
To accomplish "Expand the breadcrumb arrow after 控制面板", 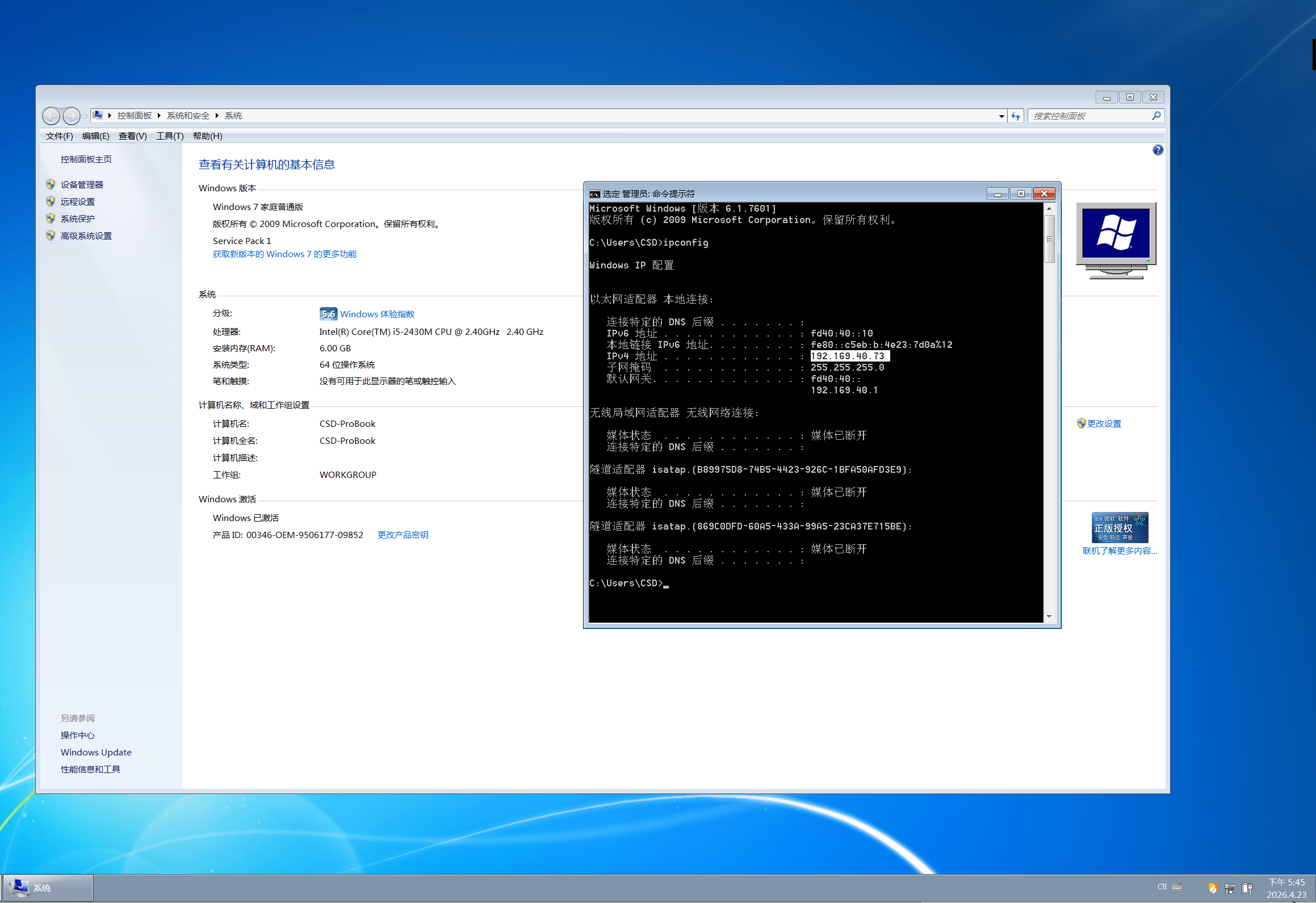I will point(159,116).
